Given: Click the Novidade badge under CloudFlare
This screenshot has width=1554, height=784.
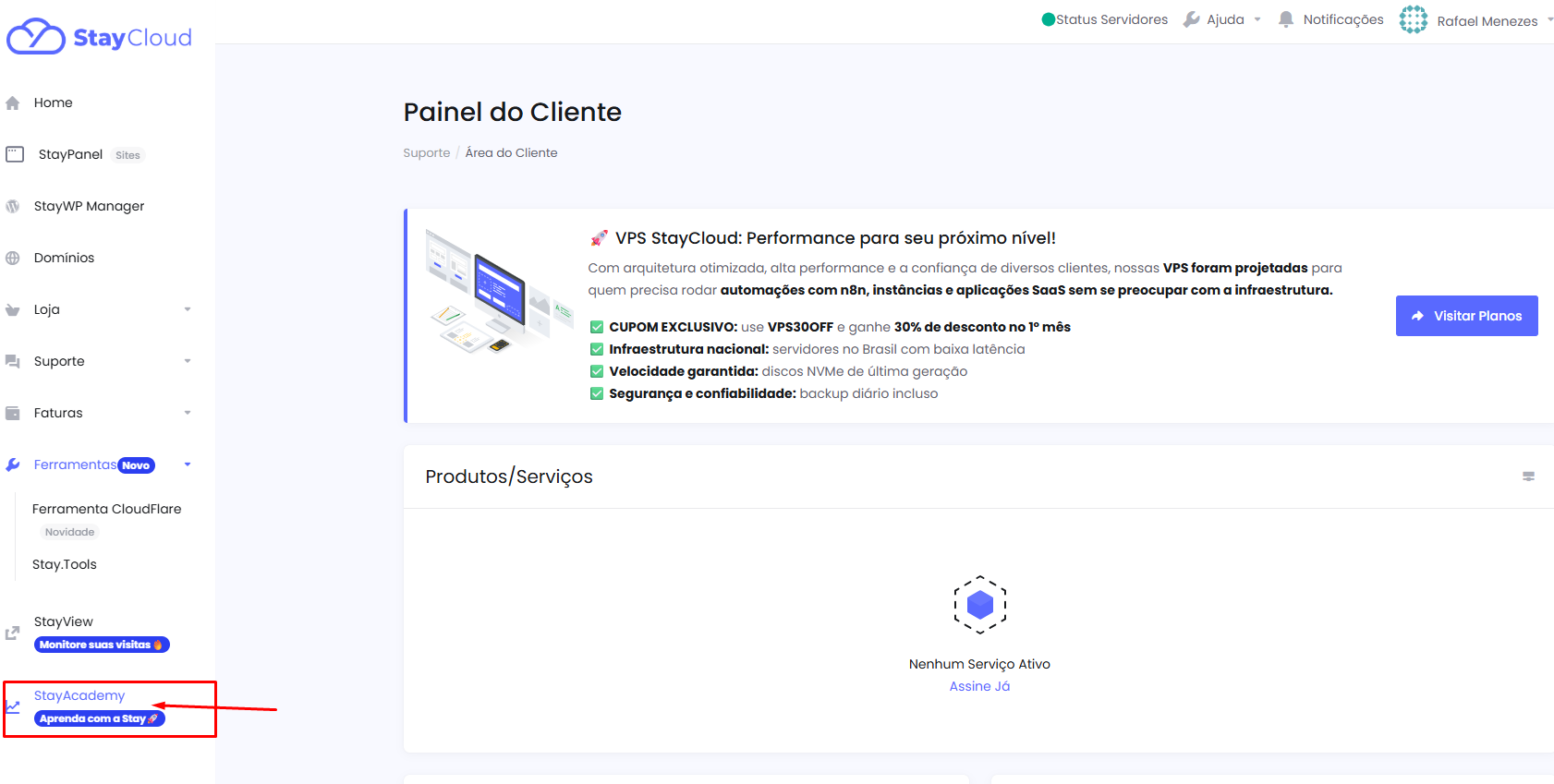Looking at the screenshot, I should [x=70, y=532].
